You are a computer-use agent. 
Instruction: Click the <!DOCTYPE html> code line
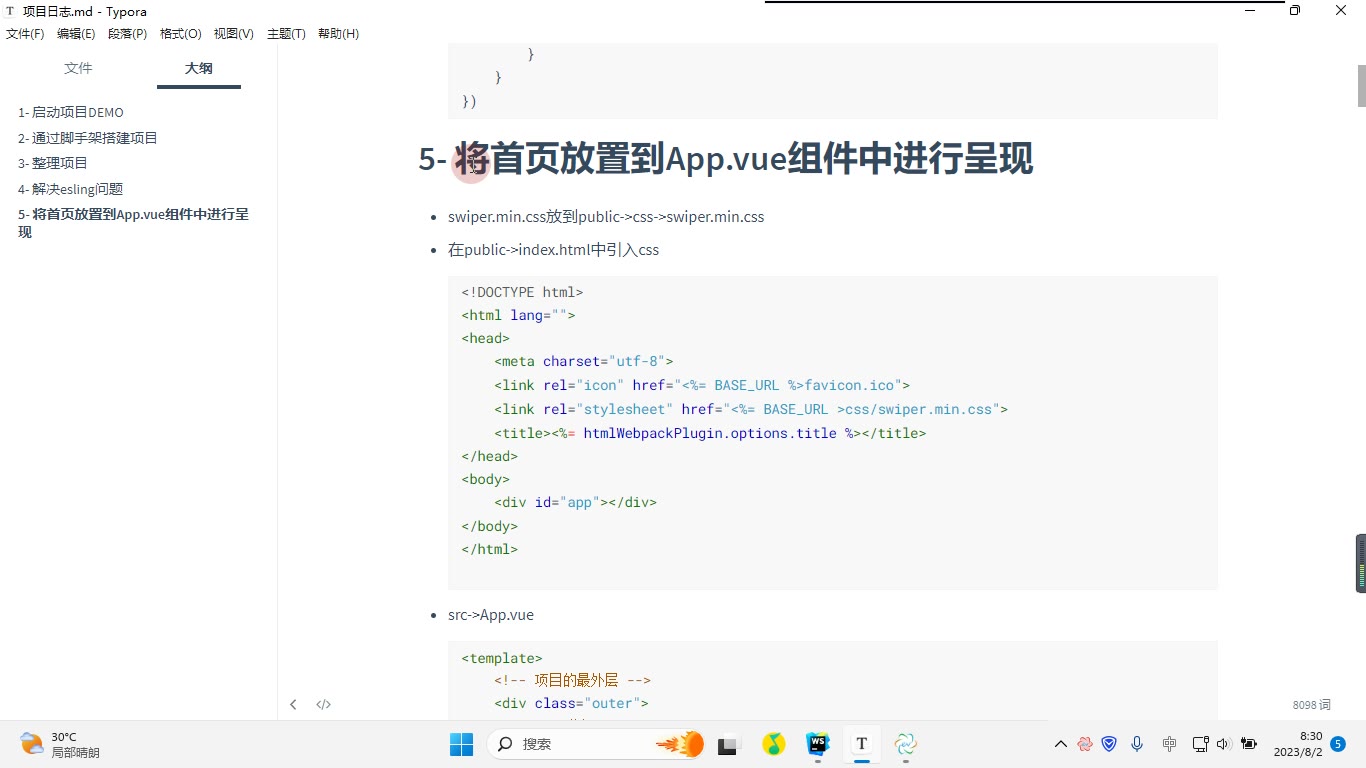522,292
